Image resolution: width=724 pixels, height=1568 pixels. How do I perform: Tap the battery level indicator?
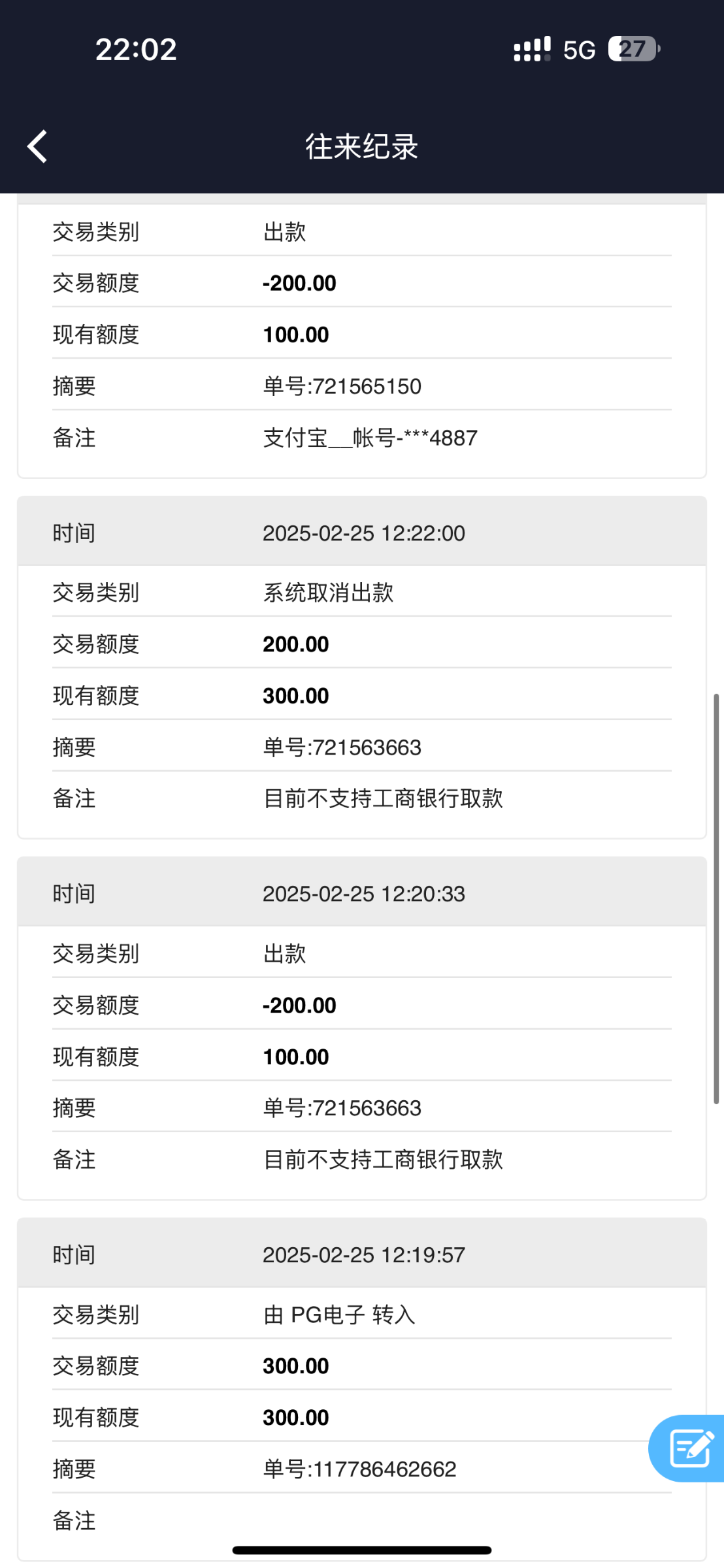633,49
